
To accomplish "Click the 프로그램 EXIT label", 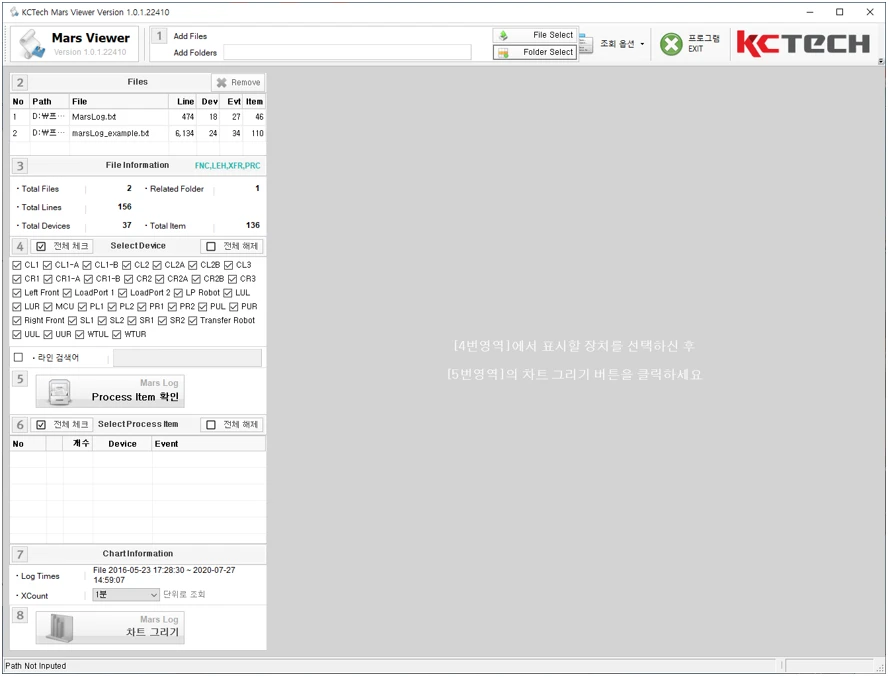I will [703, 44].
